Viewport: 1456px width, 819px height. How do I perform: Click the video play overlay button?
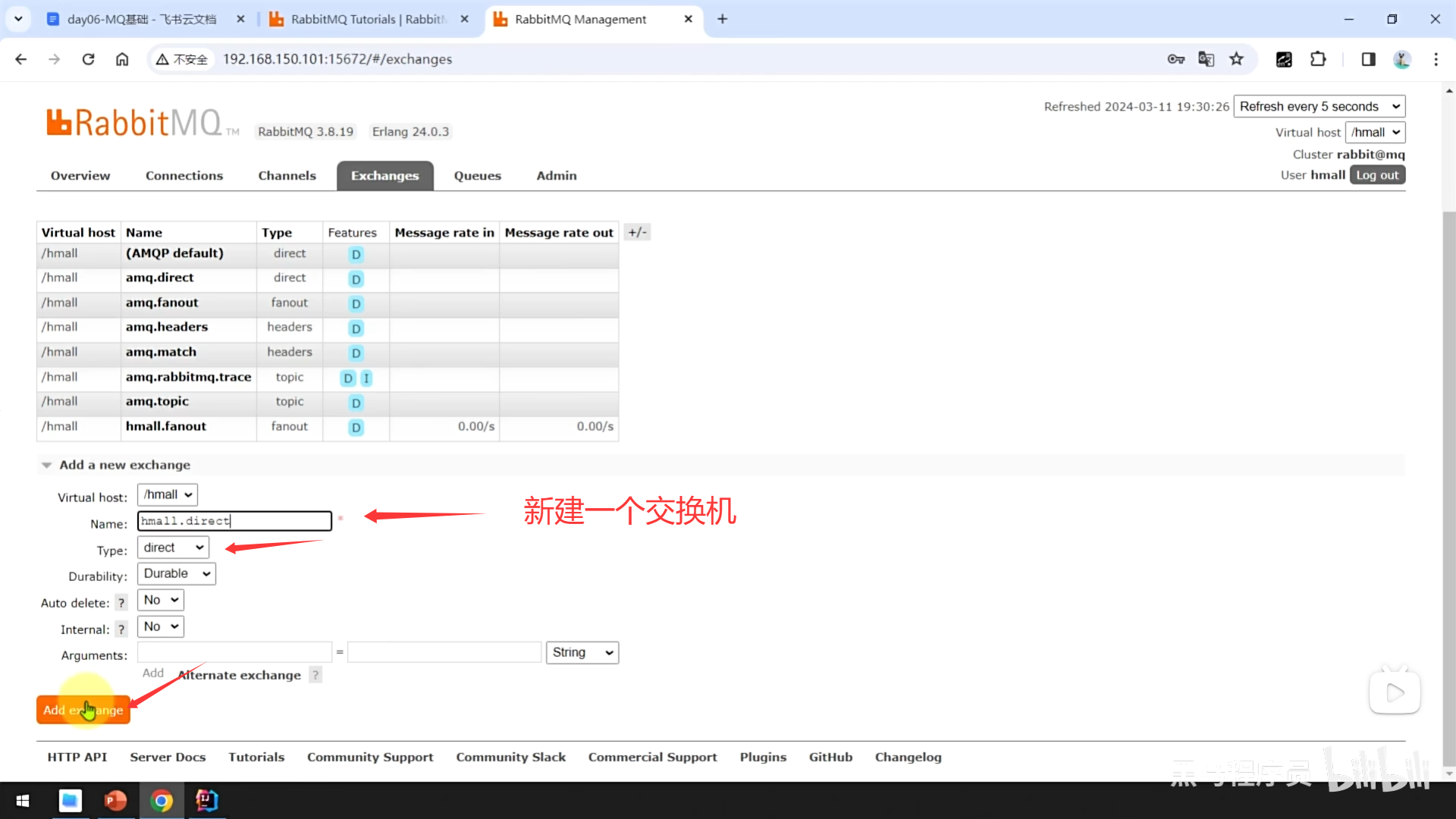(1394, 692)
